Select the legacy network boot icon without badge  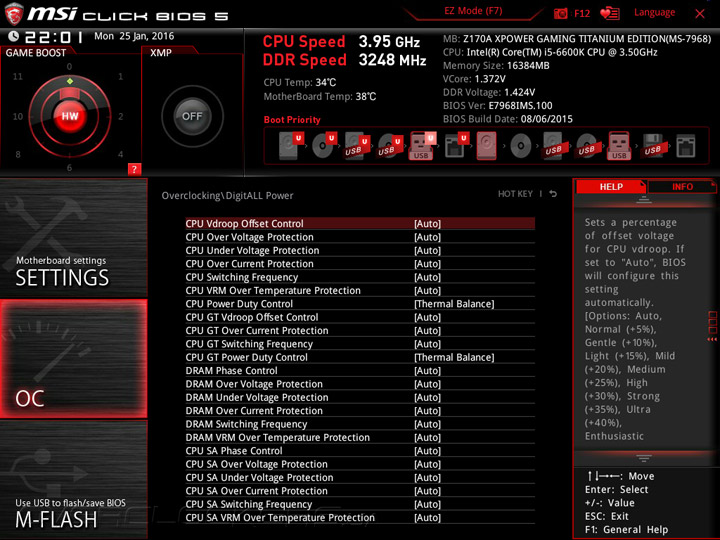pyautogui.click(x=686, y=146)
